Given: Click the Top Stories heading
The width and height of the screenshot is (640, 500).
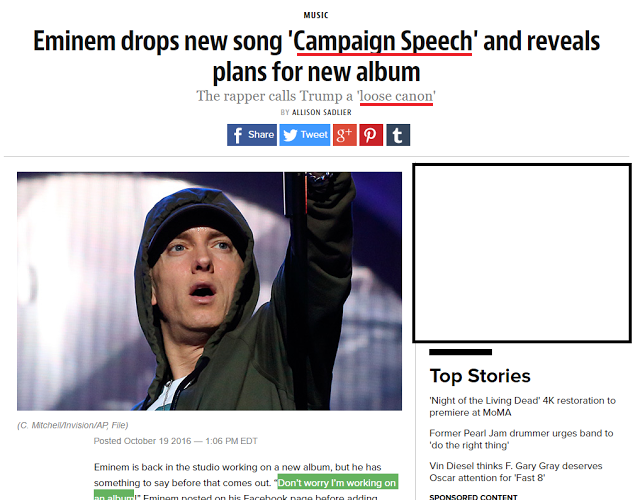Looking at the screenshot, I should (480, 376).
